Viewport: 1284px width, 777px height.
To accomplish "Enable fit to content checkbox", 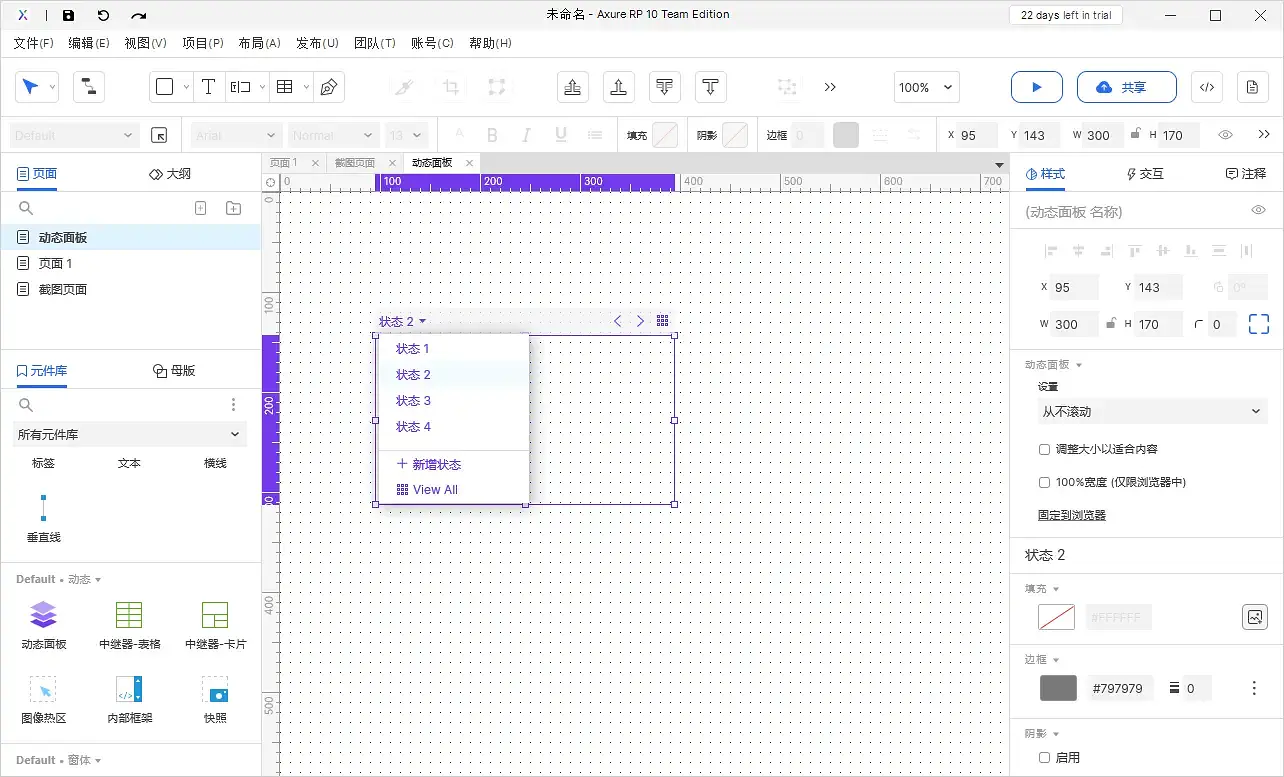I will tap(1045, 450).
